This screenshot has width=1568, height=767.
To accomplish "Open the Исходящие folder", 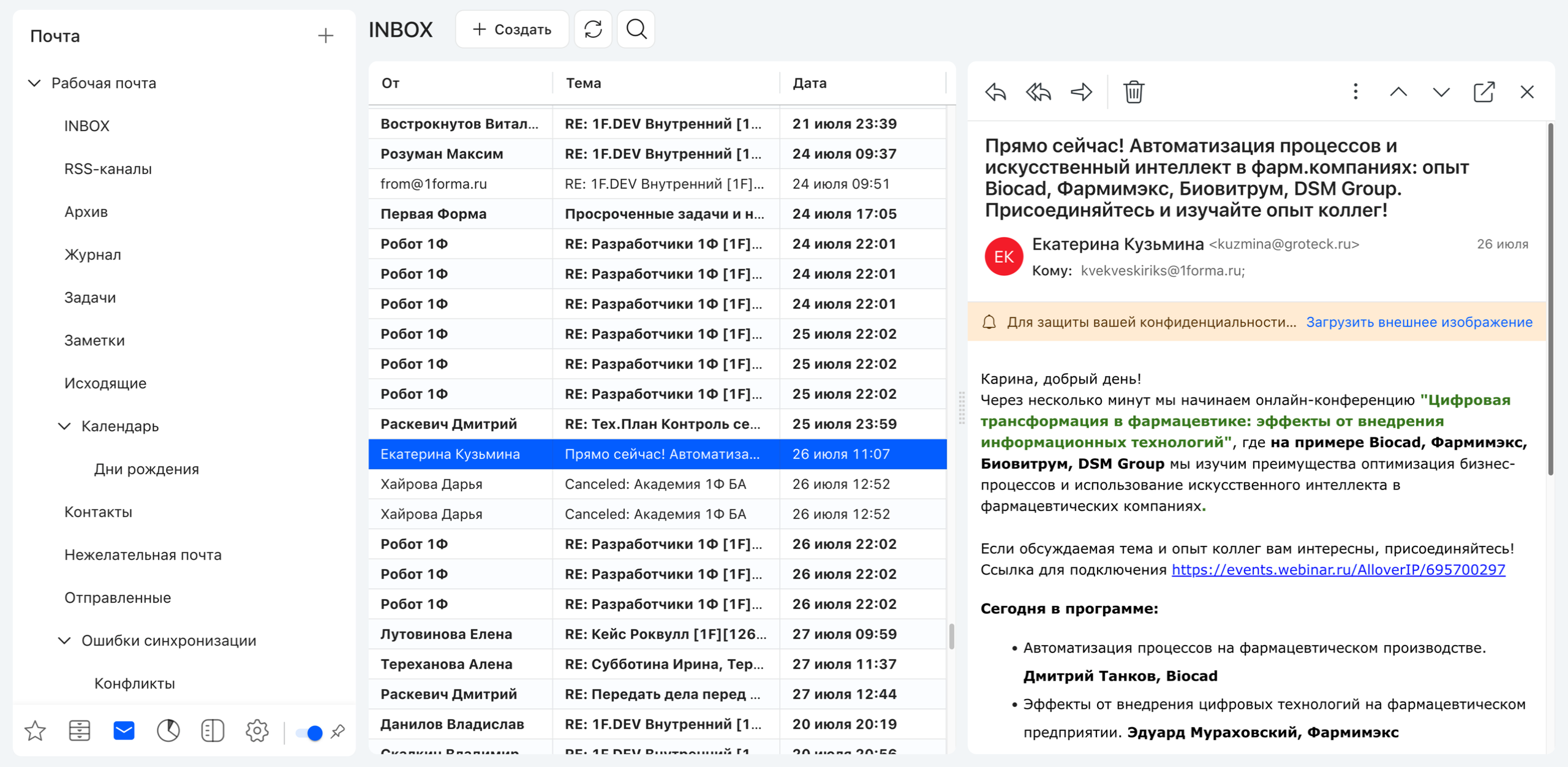I will [105, 383].
